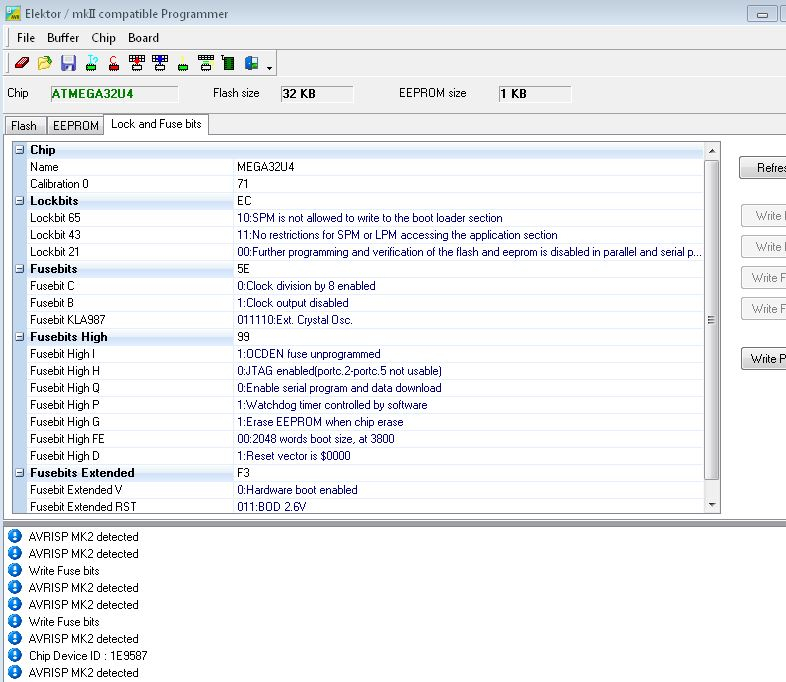Screen dimensions: 786x682
Task: Click the red eraser chip-erase icon
Action: point(22,63)
